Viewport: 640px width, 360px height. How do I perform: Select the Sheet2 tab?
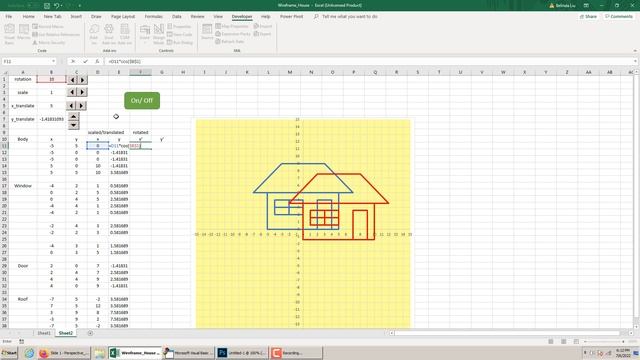pyautogui.click(x=66, y=333)
